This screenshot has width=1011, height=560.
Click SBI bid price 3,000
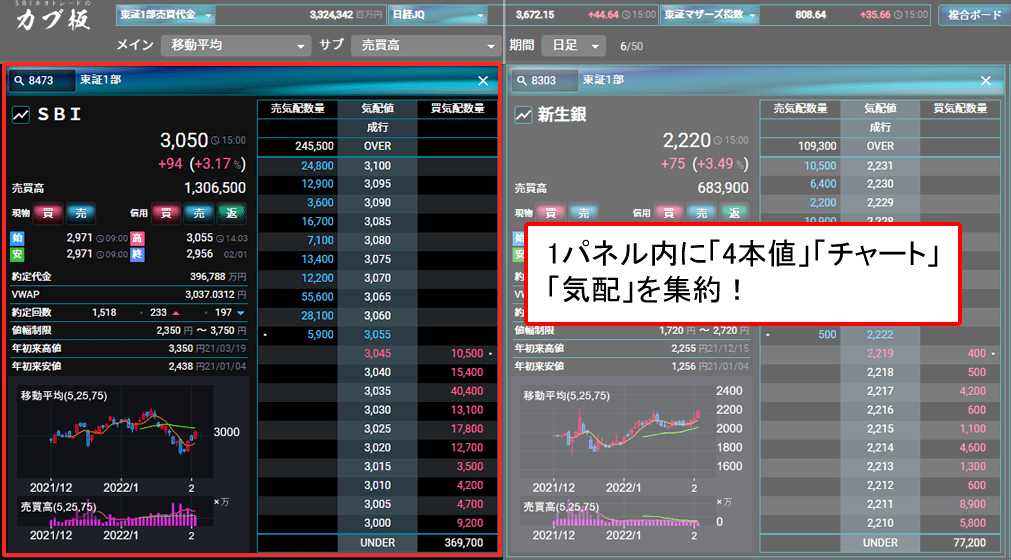tap(377, 523)
